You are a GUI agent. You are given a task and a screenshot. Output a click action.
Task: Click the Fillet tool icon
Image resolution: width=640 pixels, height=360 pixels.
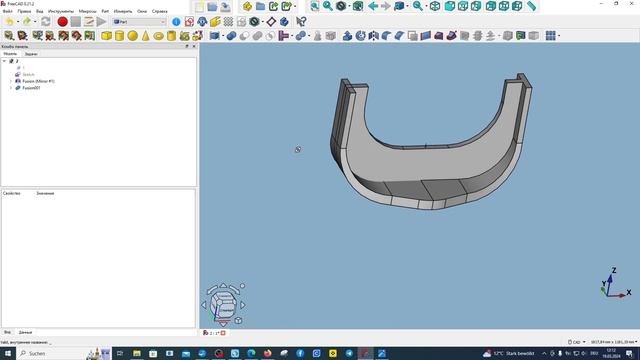tap(386, 36)
